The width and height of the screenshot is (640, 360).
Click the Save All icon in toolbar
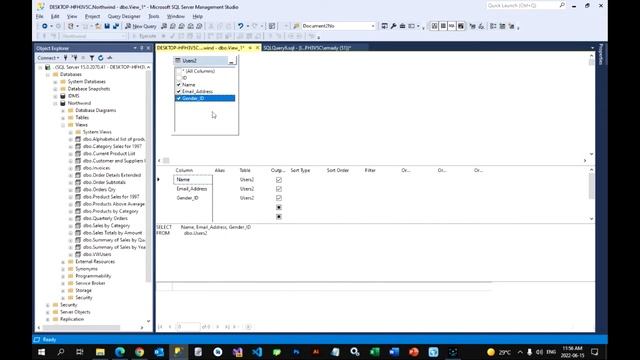(x=116, y=26)
